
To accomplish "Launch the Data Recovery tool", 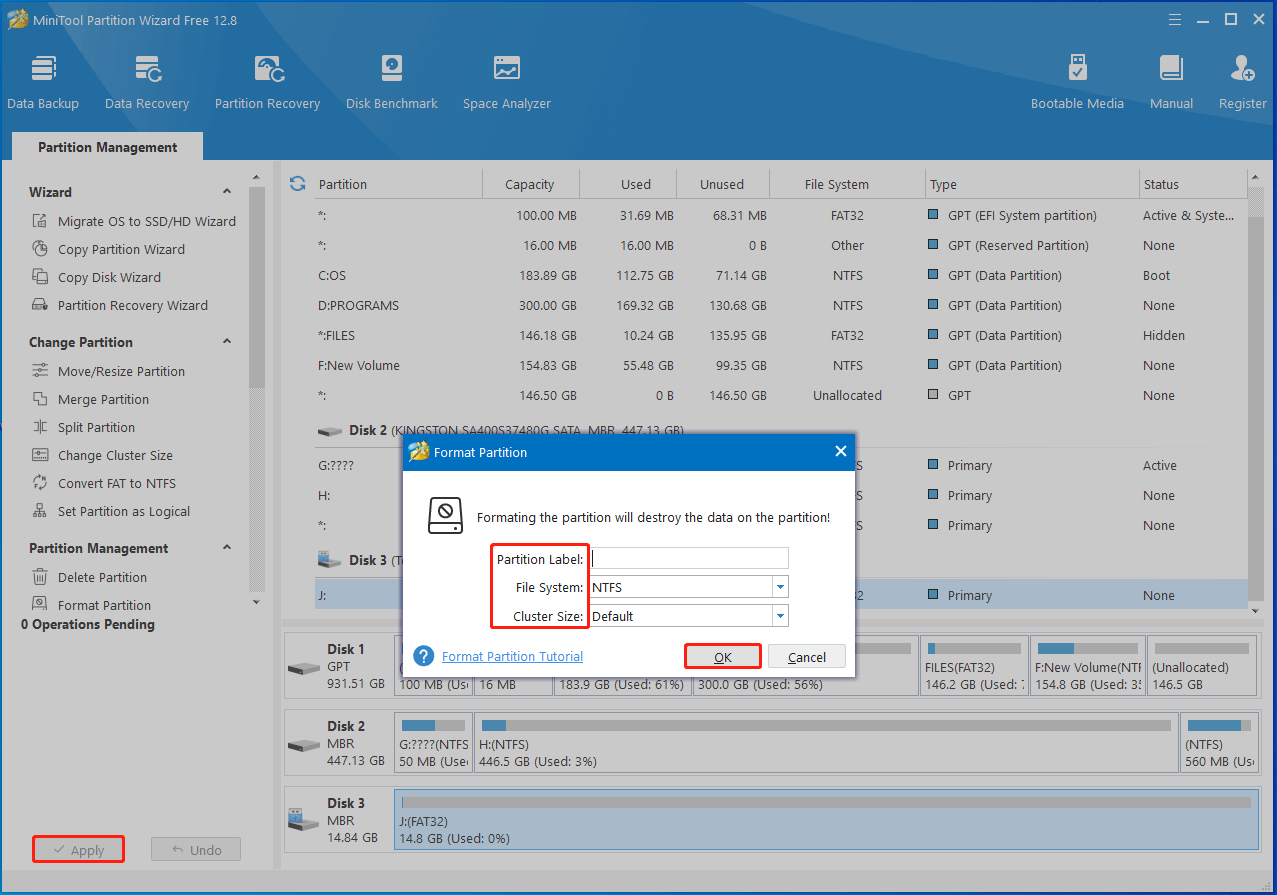I will [147, 82].
